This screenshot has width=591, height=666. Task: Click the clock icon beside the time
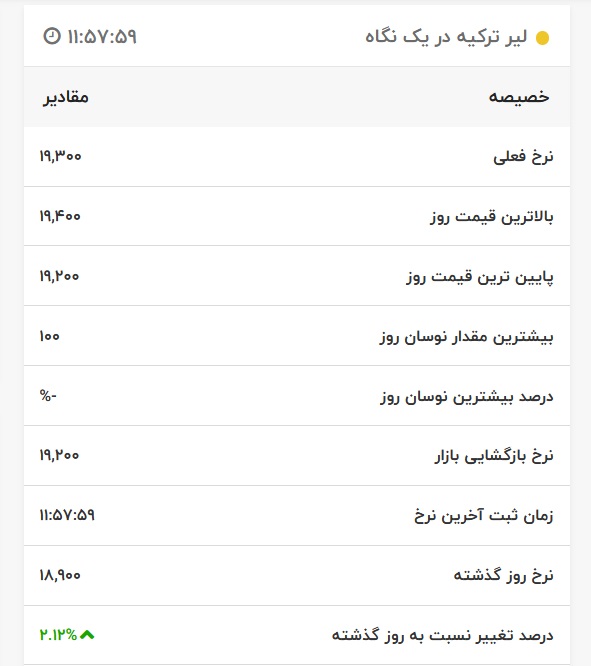(52, 36)
